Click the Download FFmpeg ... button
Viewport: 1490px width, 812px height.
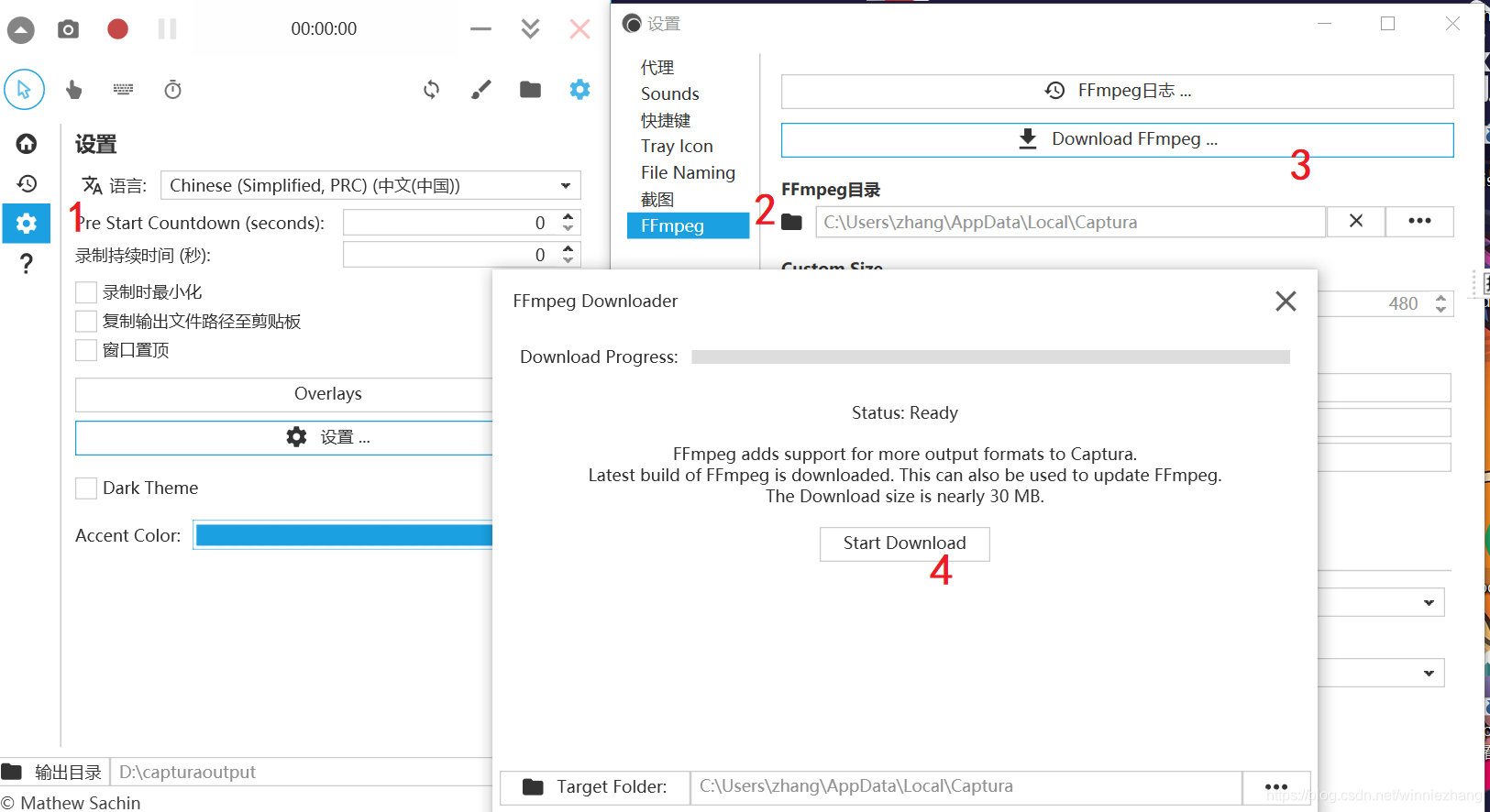(1117, 139)
